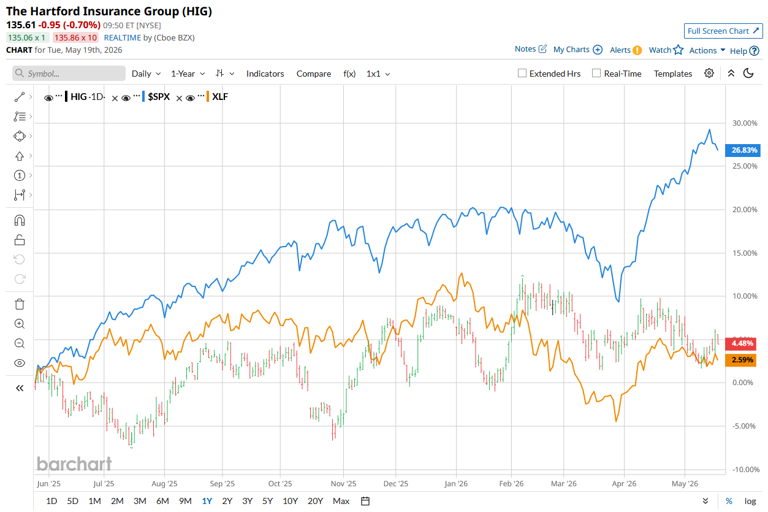Select the 1M time range
Viewport: 768px width, 512px height.
[x=95, y=501]
